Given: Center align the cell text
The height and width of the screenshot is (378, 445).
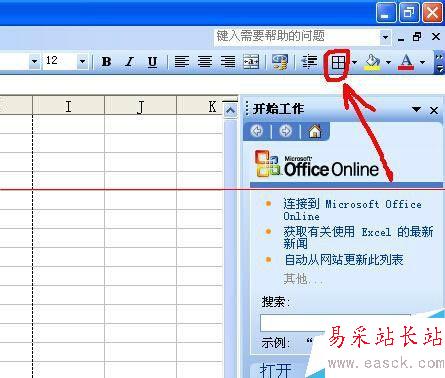Looking at the screenshot, I should tap(205, 62).
